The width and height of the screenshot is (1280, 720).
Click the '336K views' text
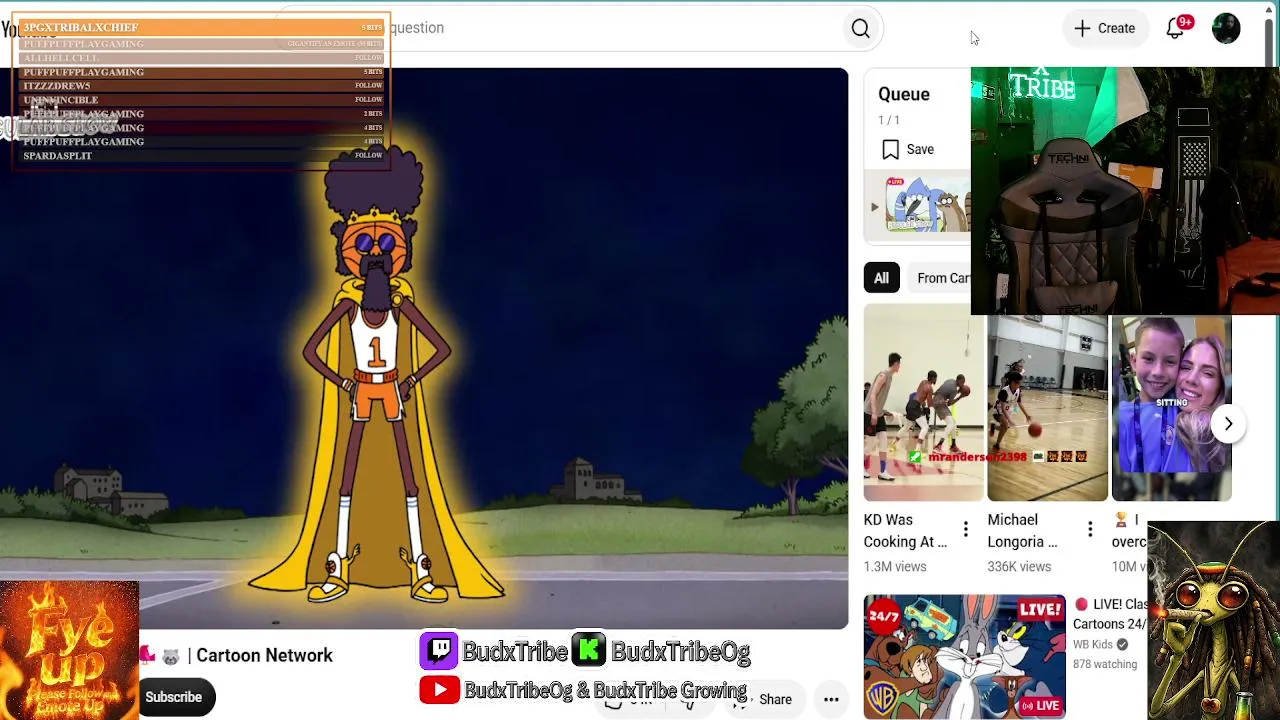(1019, 566)
